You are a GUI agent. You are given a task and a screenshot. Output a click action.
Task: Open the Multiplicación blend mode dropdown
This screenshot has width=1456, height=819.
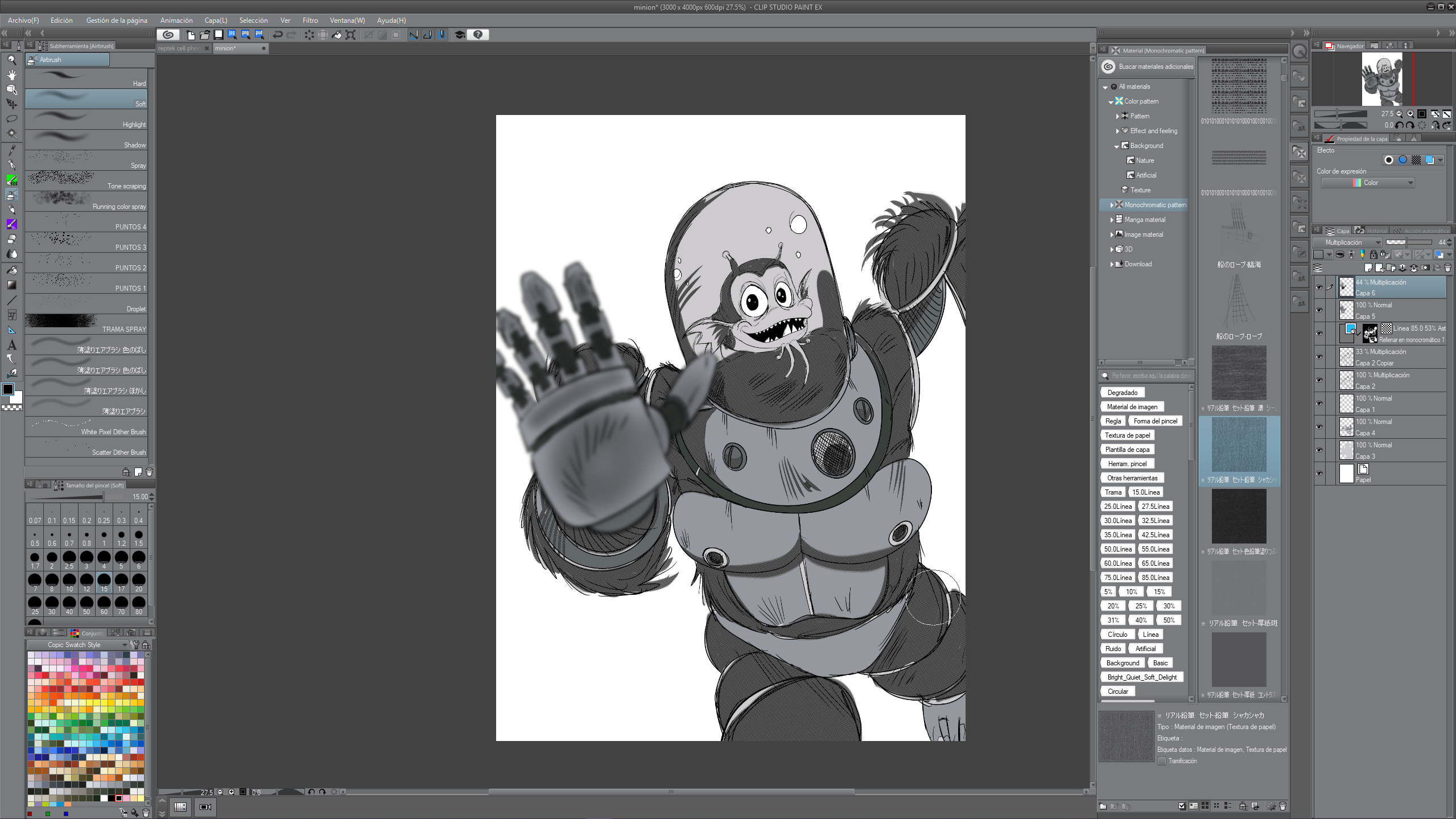pos(1347,242)
